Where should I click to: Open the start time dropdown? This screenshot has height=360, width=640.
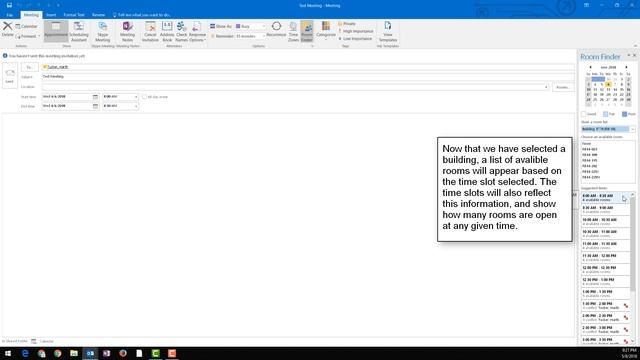tap(136, 97)
